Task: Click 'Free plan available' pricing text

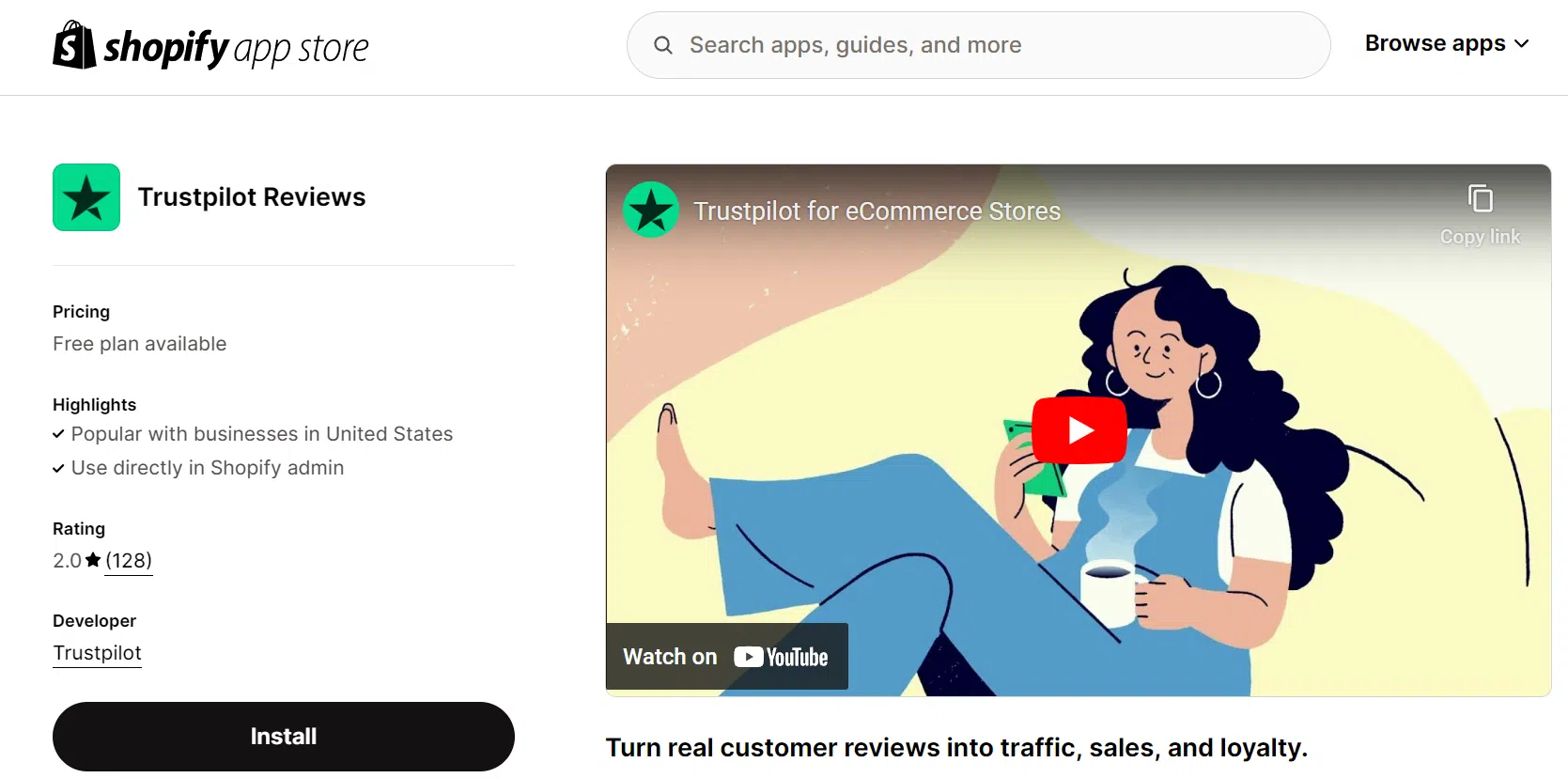Action: (x=140, y=344)
